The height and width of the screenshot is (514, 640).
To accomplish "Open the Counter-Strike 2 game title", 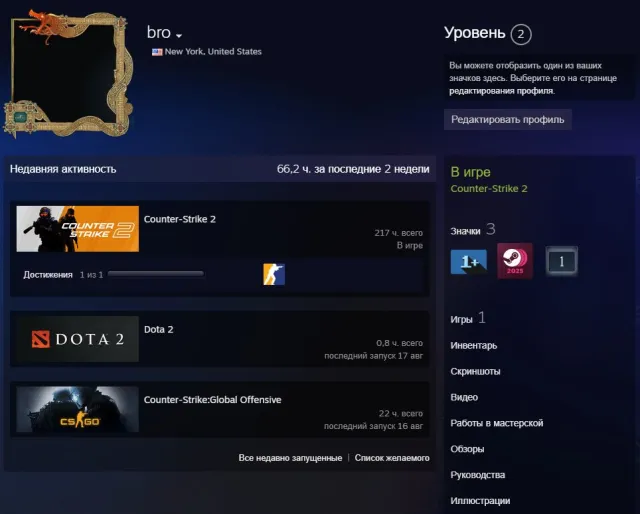I will coord(180,219).
